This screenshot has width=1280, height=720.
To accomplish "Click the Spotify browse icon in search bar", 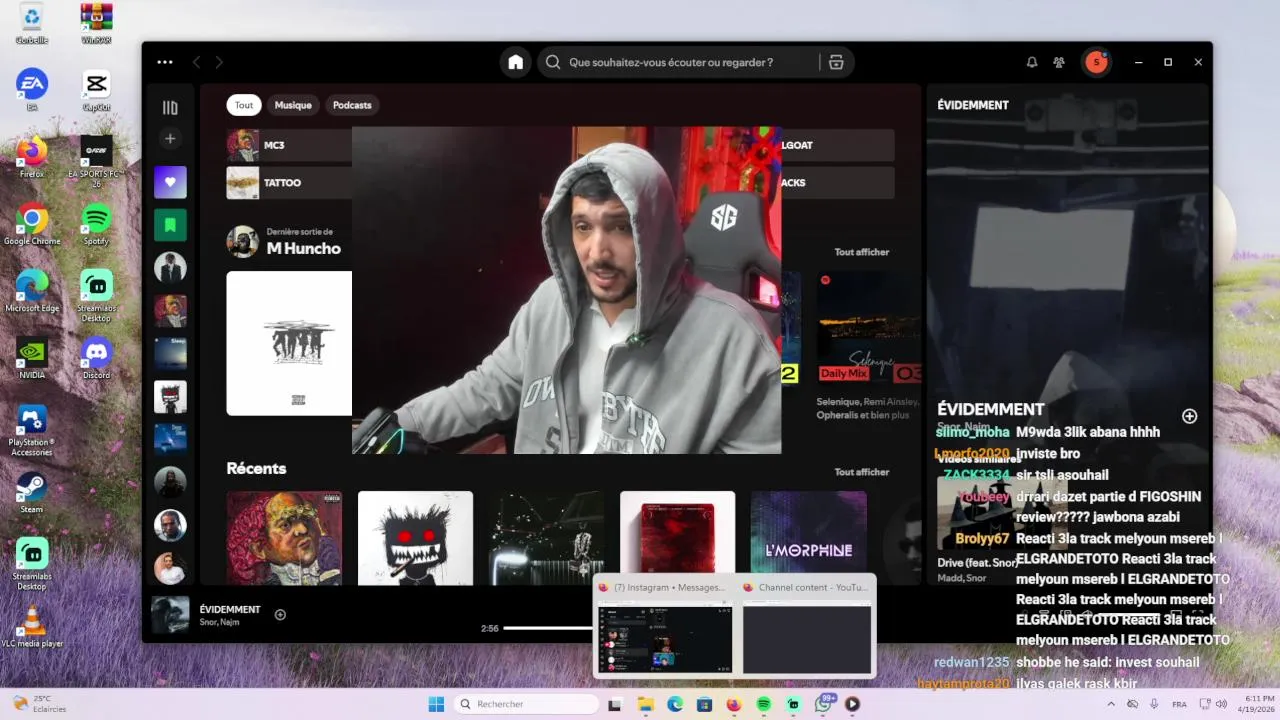I will (836, 62).
